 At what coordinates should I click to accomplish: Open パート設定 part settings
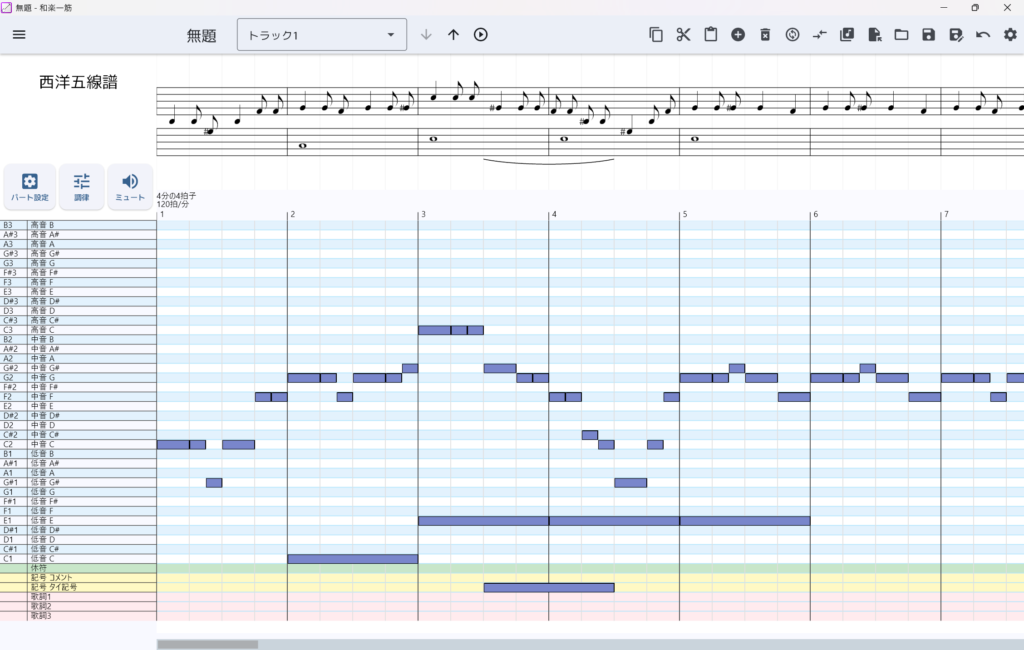point(30,187)
